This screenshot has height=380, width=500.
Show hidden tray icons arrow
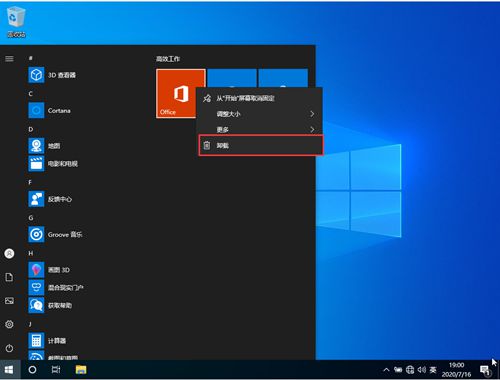pos(386,370)
